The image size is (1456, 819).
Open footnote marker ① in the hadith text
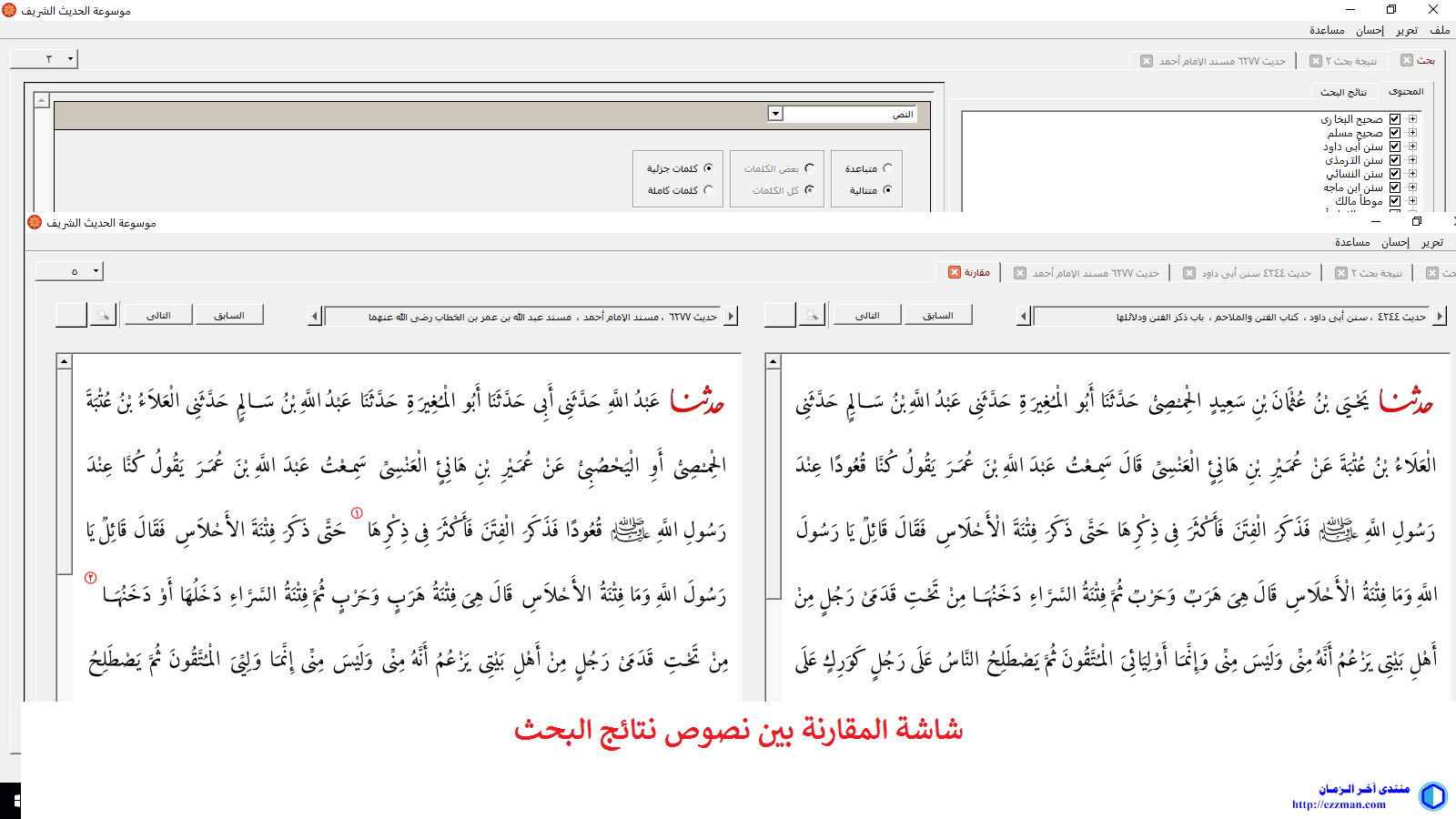(x=357, y=513)
